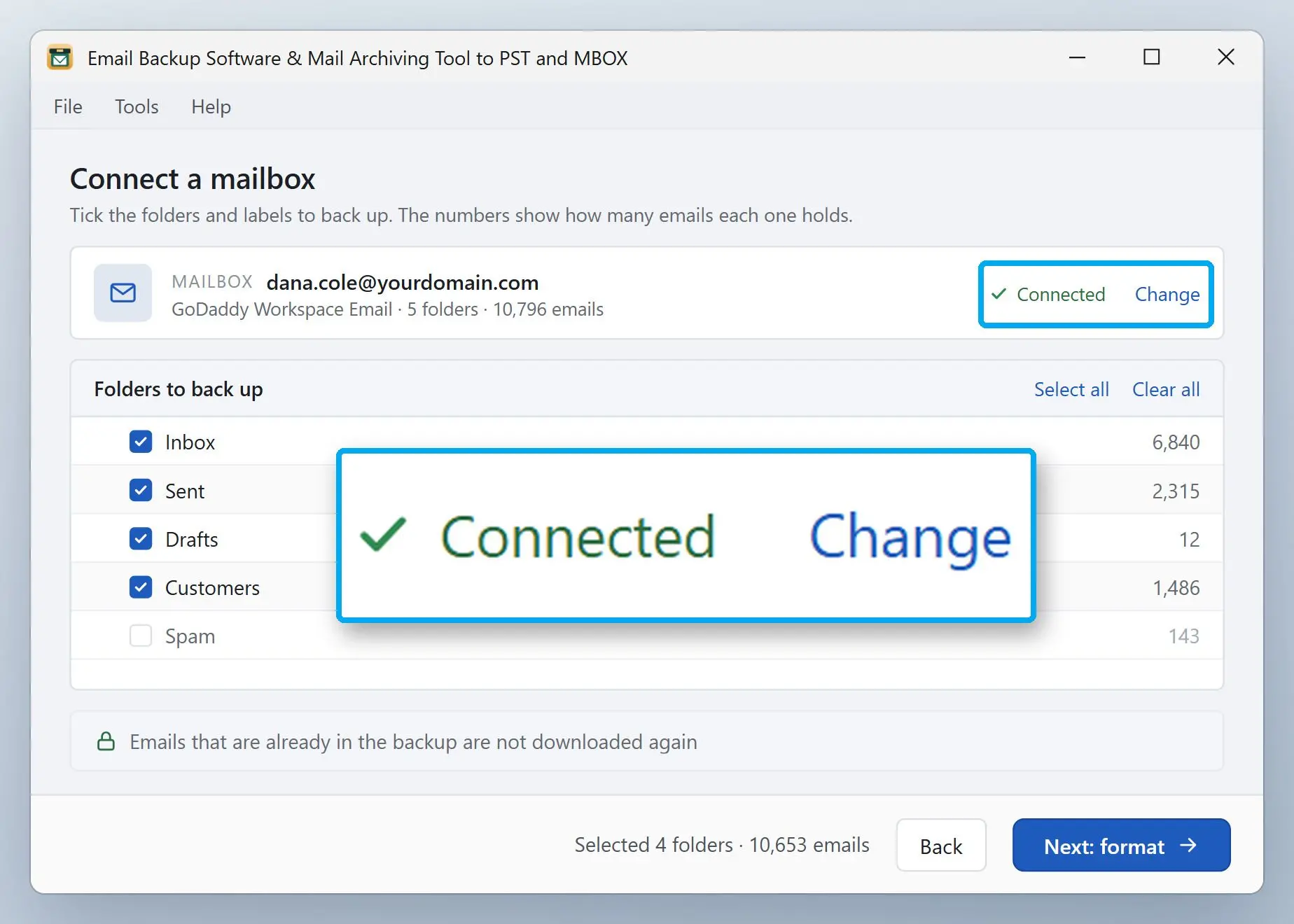The height and width of the screenshot is (924, 1294).
Task: Click the Connected status label
Action: point(1061,294)
